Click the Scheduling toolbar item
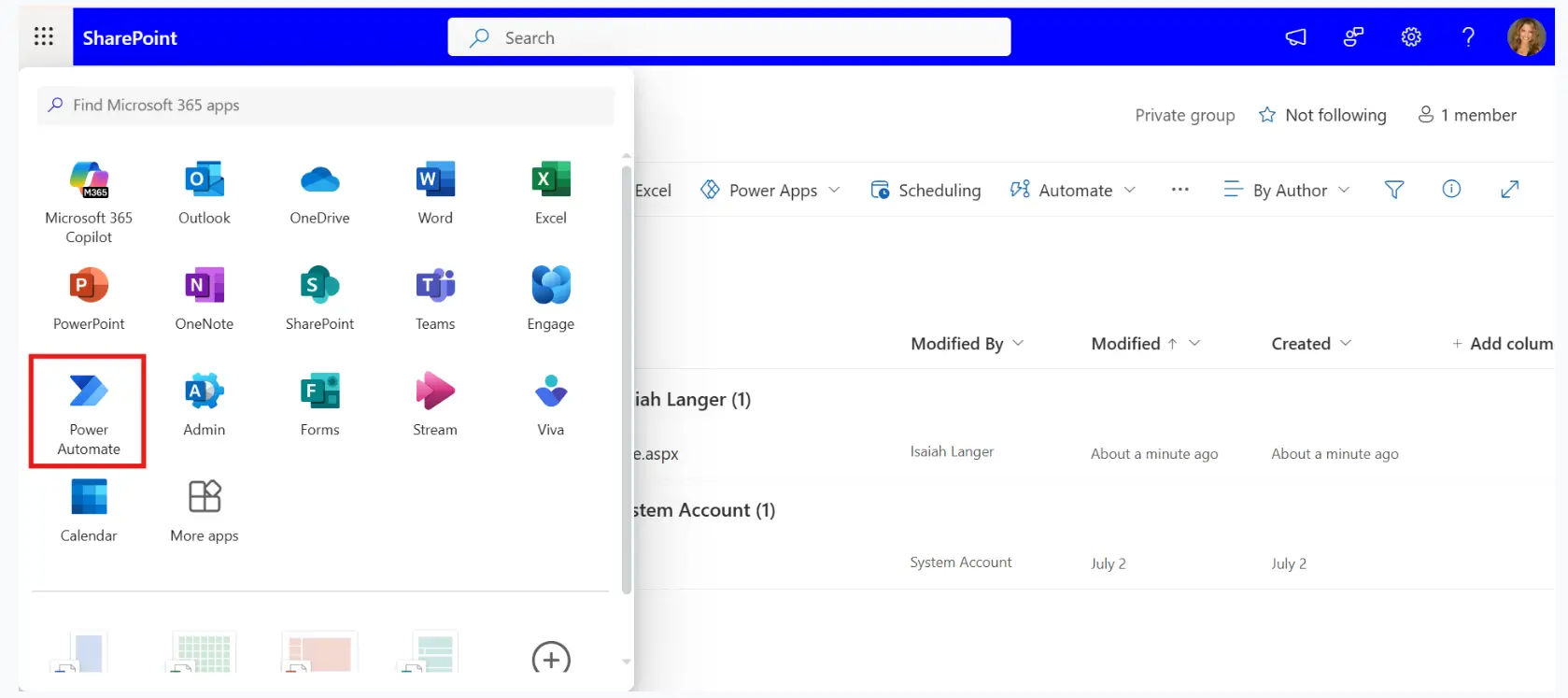Image resolution: width=1568 pixels, height=698 pixels. click(x=925, y=190)
